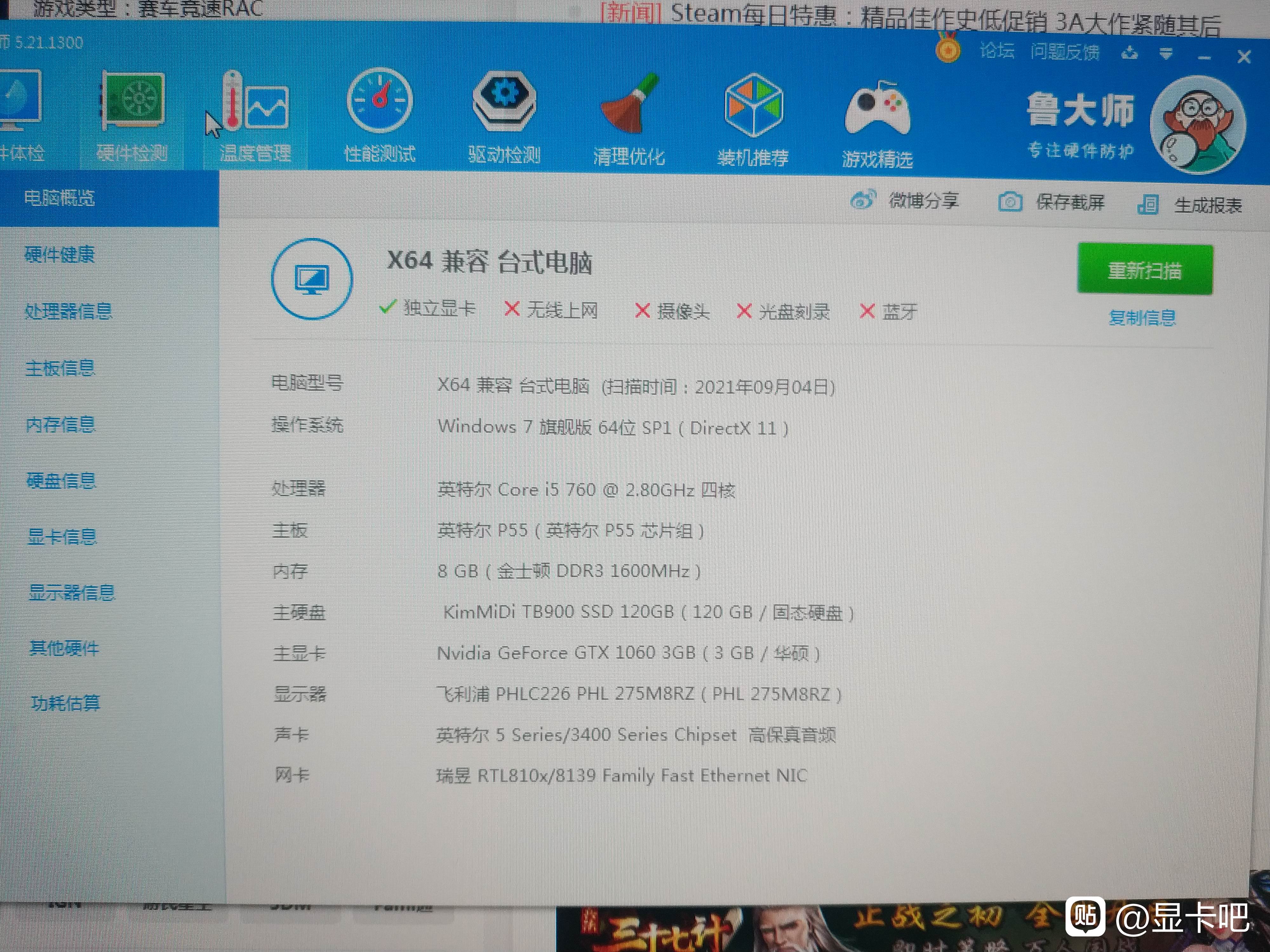Click the Windows 7 旗舰版 64位 SP1 value
The width and height of the screenshot is (1270, 952).
coord(612,427)
